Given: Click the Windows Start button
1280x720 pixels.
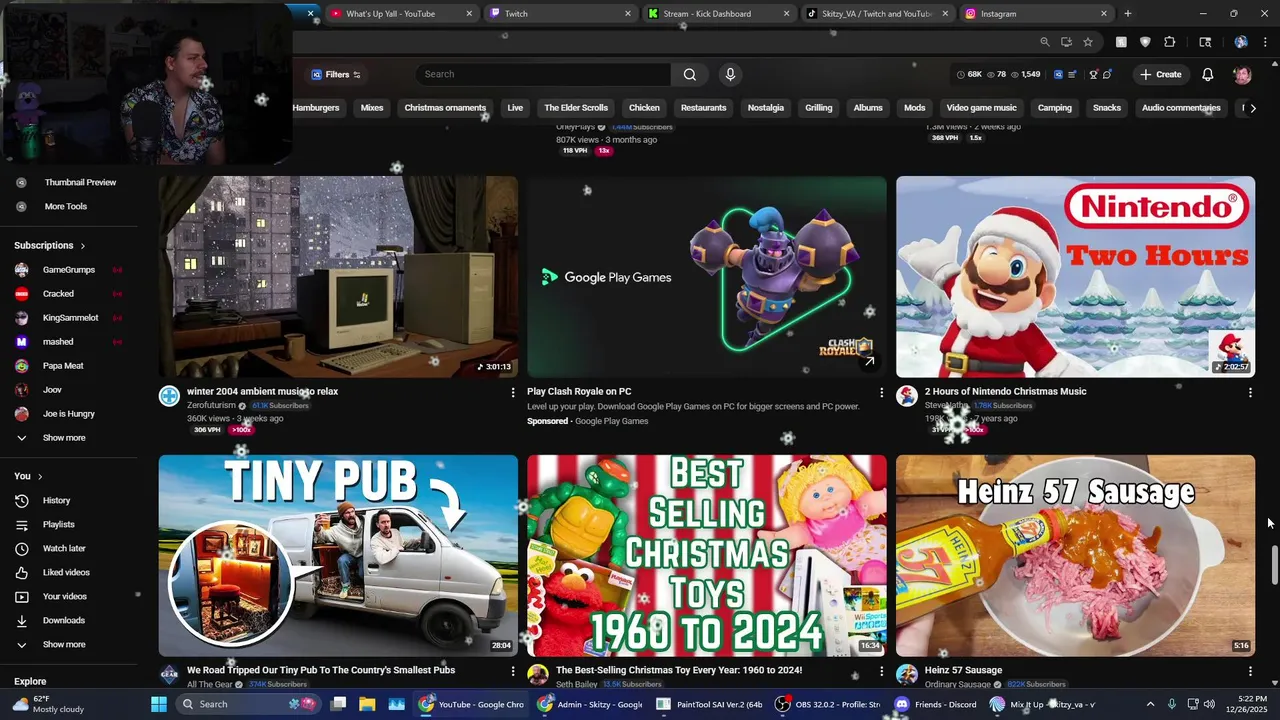Looking at the screenshot, I should [x=159, y=704].
